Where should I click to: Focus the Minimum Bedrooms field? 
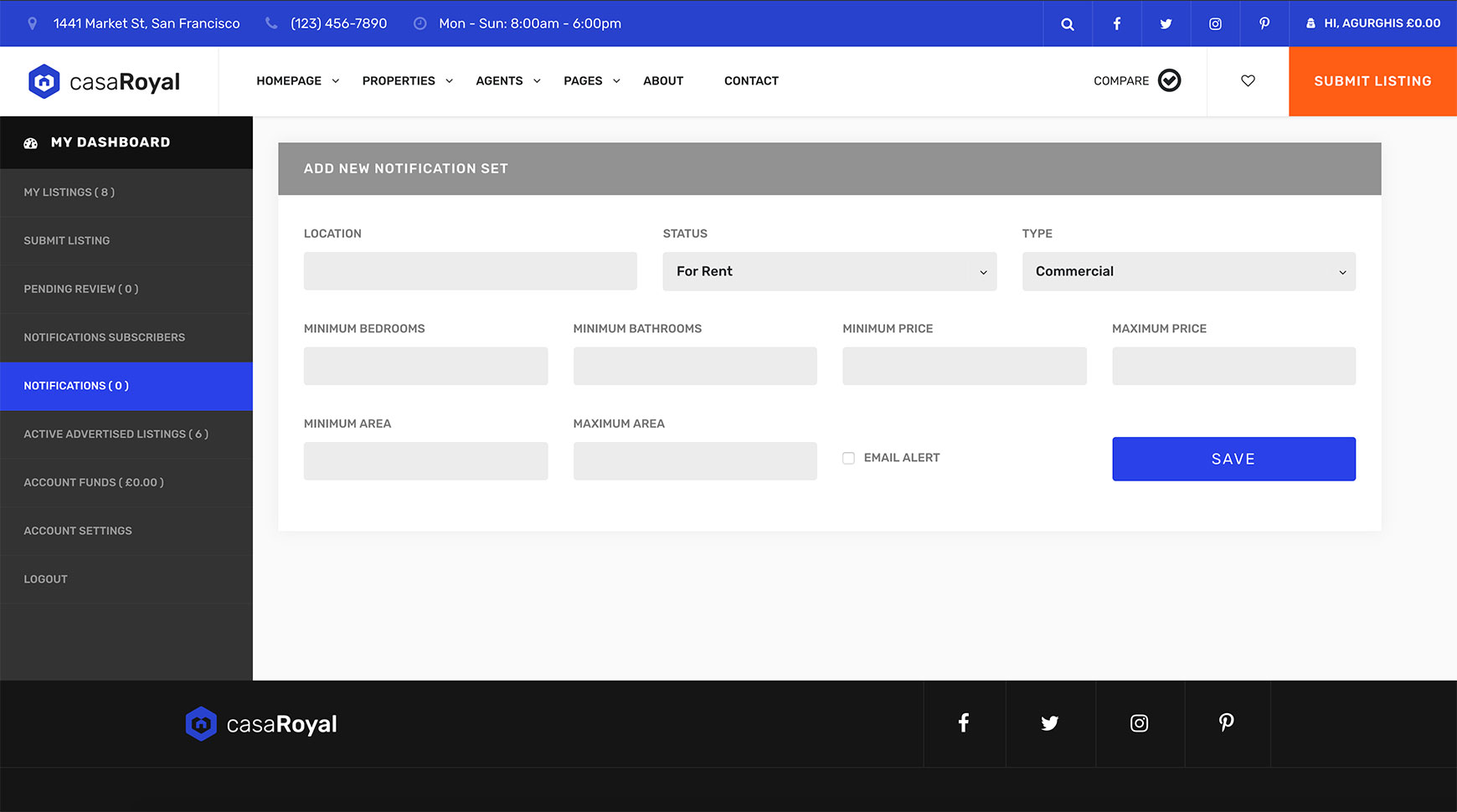tap(425, 366)
